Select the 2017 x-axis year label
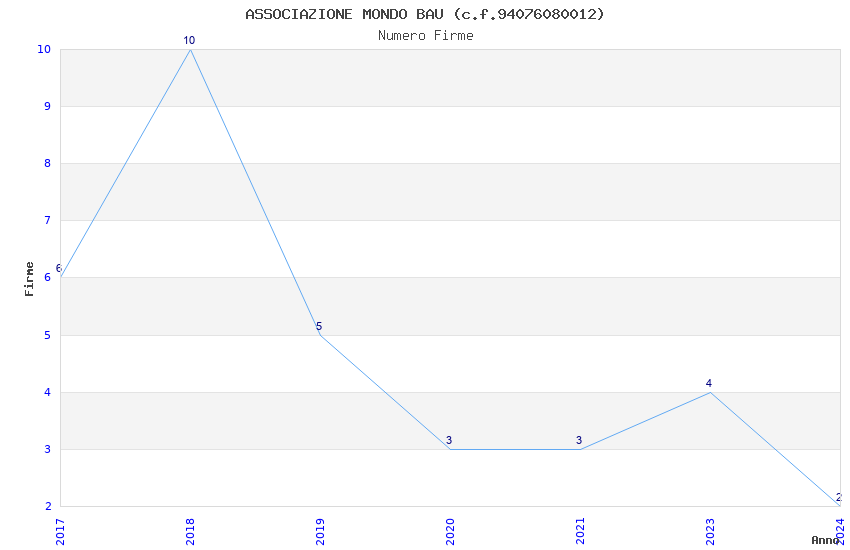 pyautogui.click(x=60, y=532)
